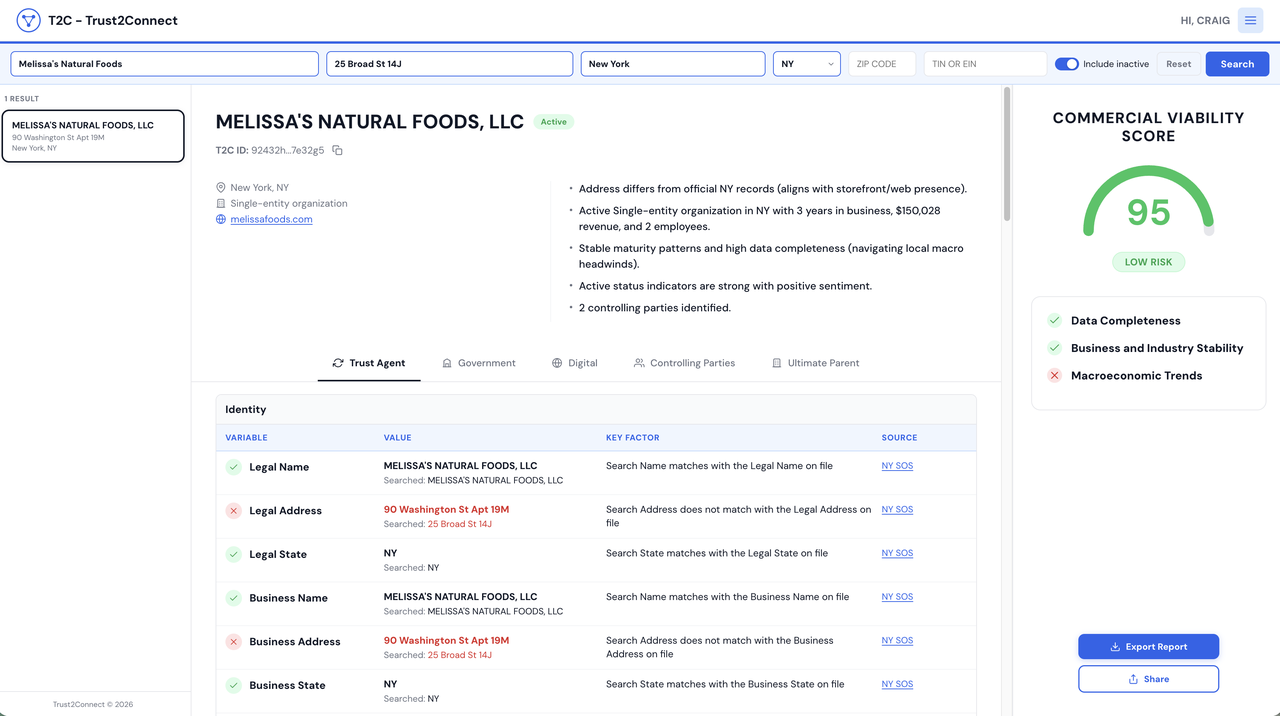Click the Search button

tap(1237, 64)
